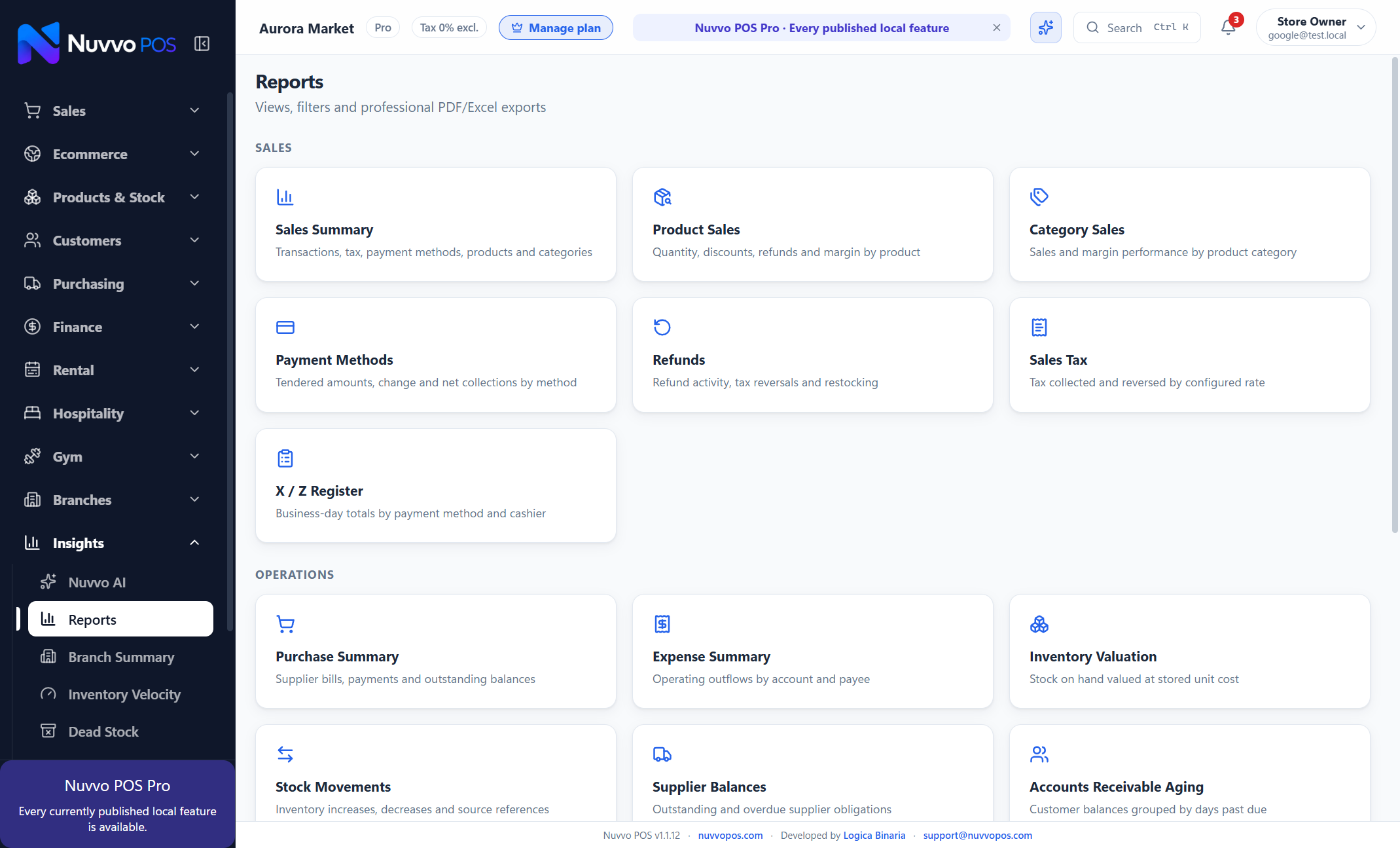The height and width of the screenshot is (848, 1400).
Task: Click the Rental calendar icon in sidebar
Action: (32, 370)
